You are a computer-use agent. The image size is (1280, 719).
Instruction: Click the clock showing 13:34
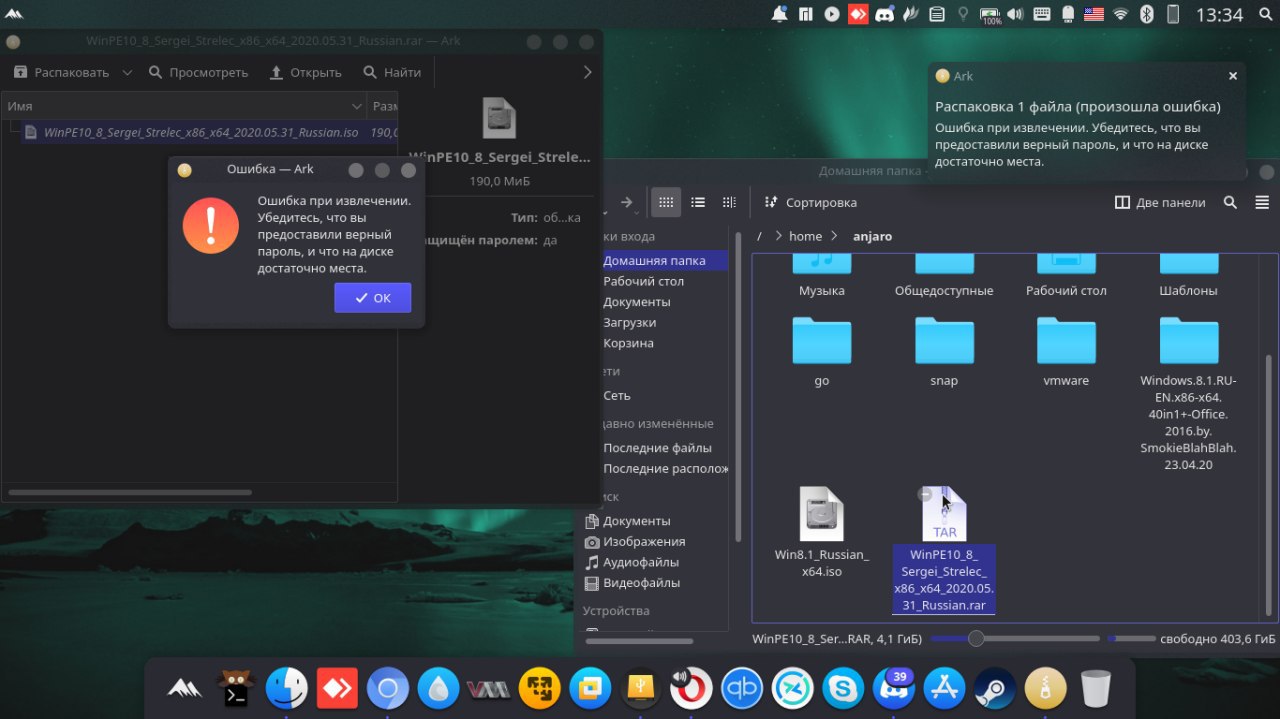coord(1219,15)
